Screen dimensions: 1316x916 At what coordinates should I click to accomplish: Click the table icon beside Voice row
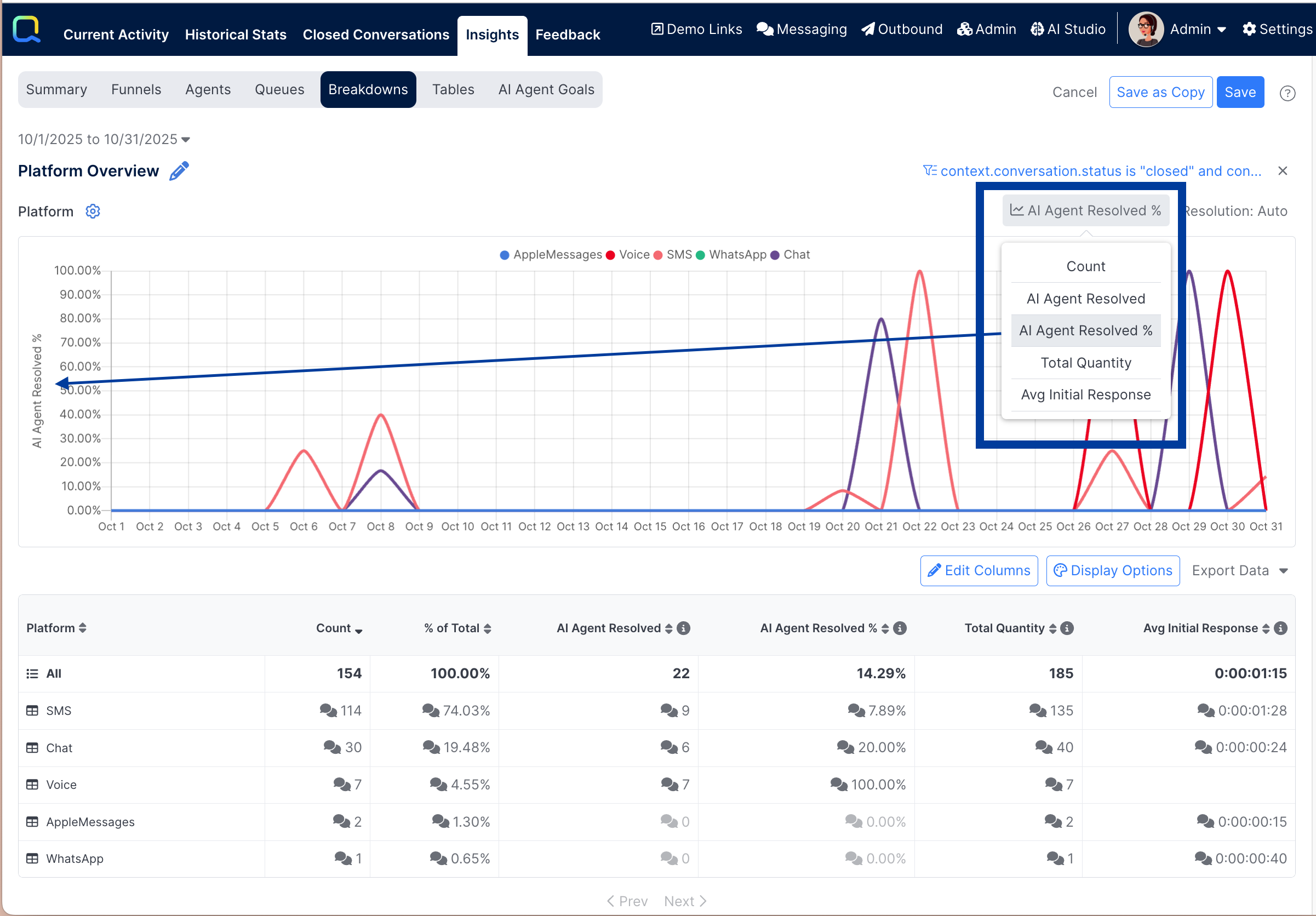32,785
